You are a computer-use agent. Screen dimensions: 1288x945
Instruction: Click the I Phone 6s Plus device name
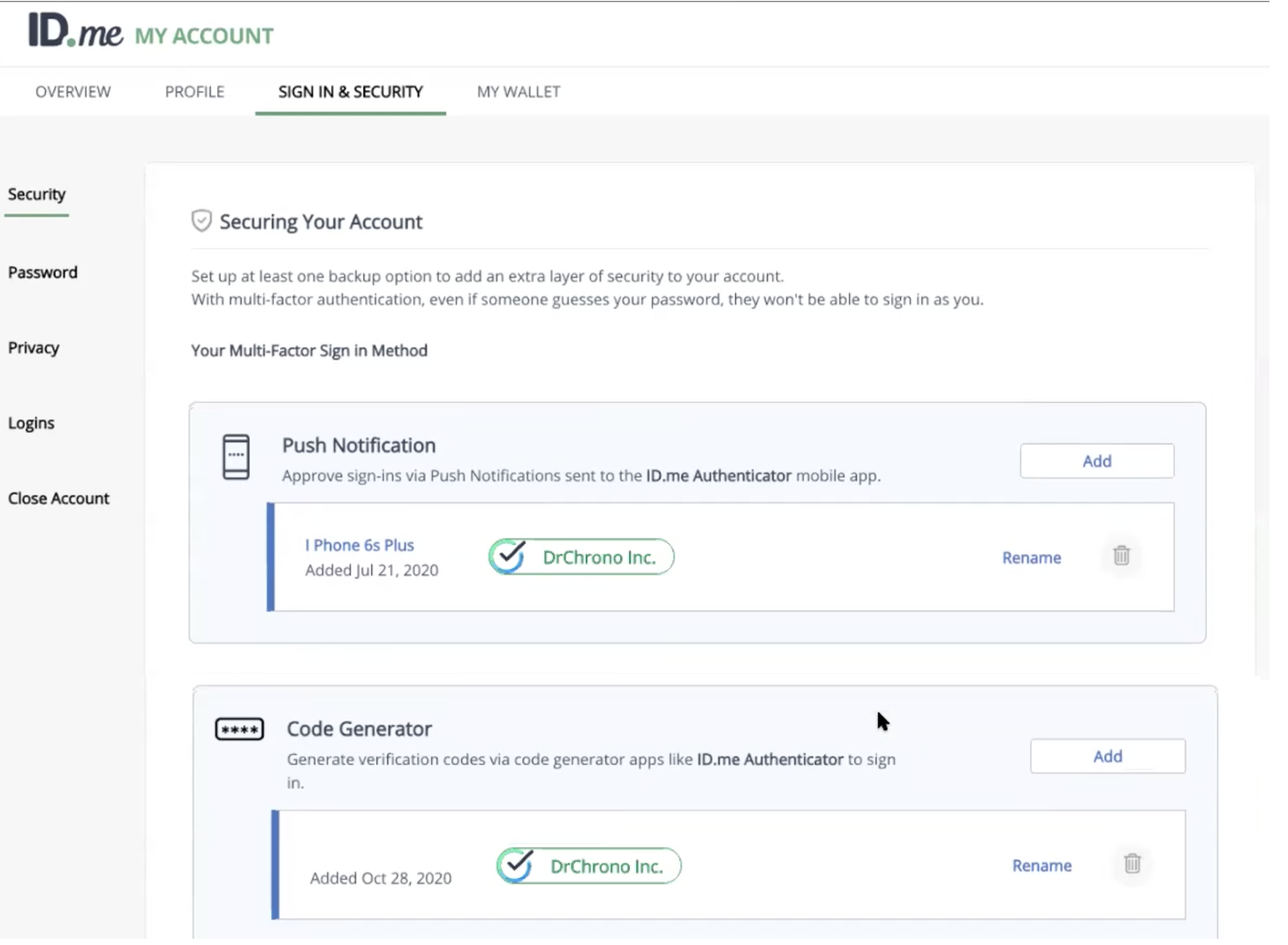360,545
